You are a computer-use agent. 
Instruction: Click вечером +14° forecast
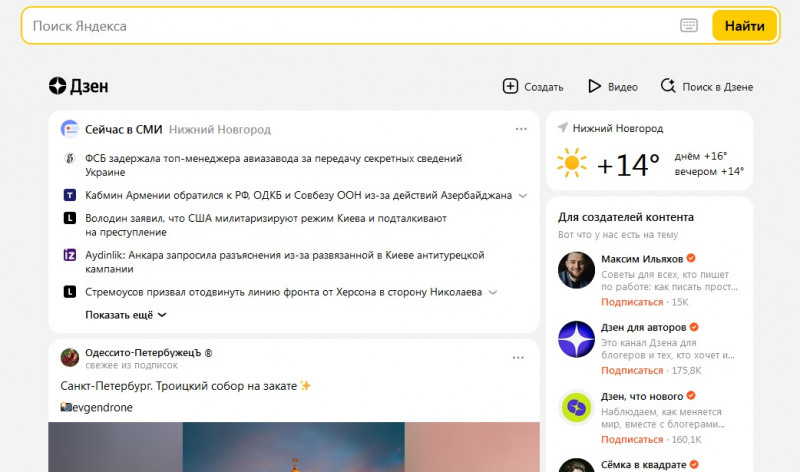point(709,171)
